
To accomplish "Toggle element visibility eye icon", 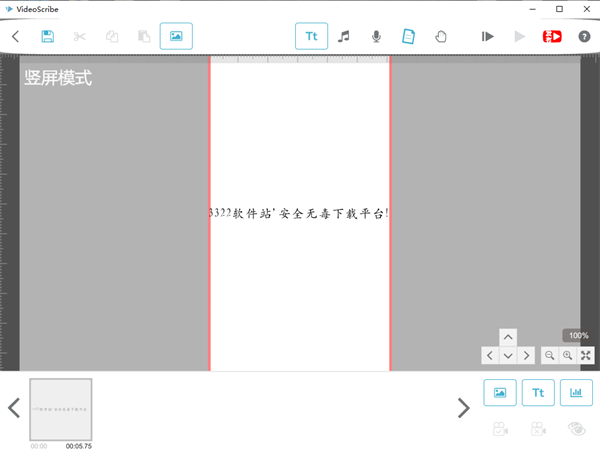I will coord(577,429).
